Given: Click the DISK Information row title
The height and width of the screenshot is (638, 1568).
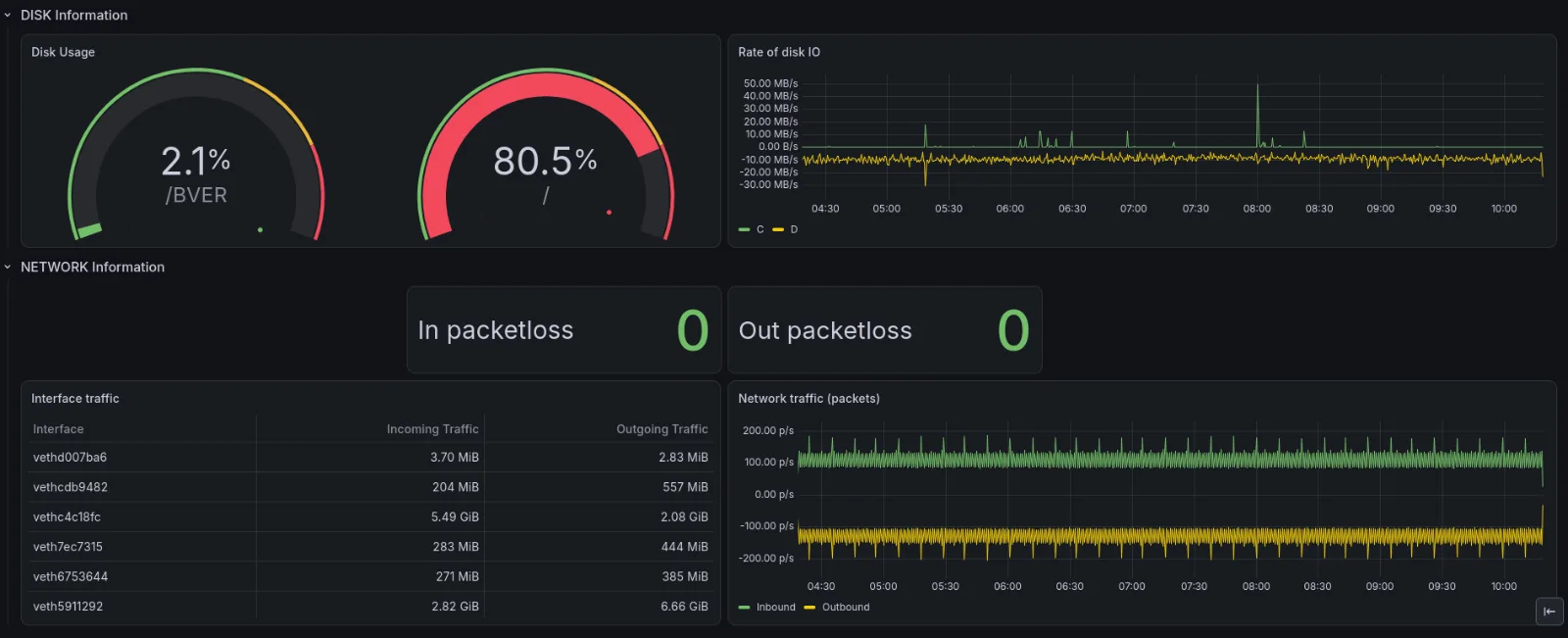Looking at the screenshot, I should click(74, 16).
